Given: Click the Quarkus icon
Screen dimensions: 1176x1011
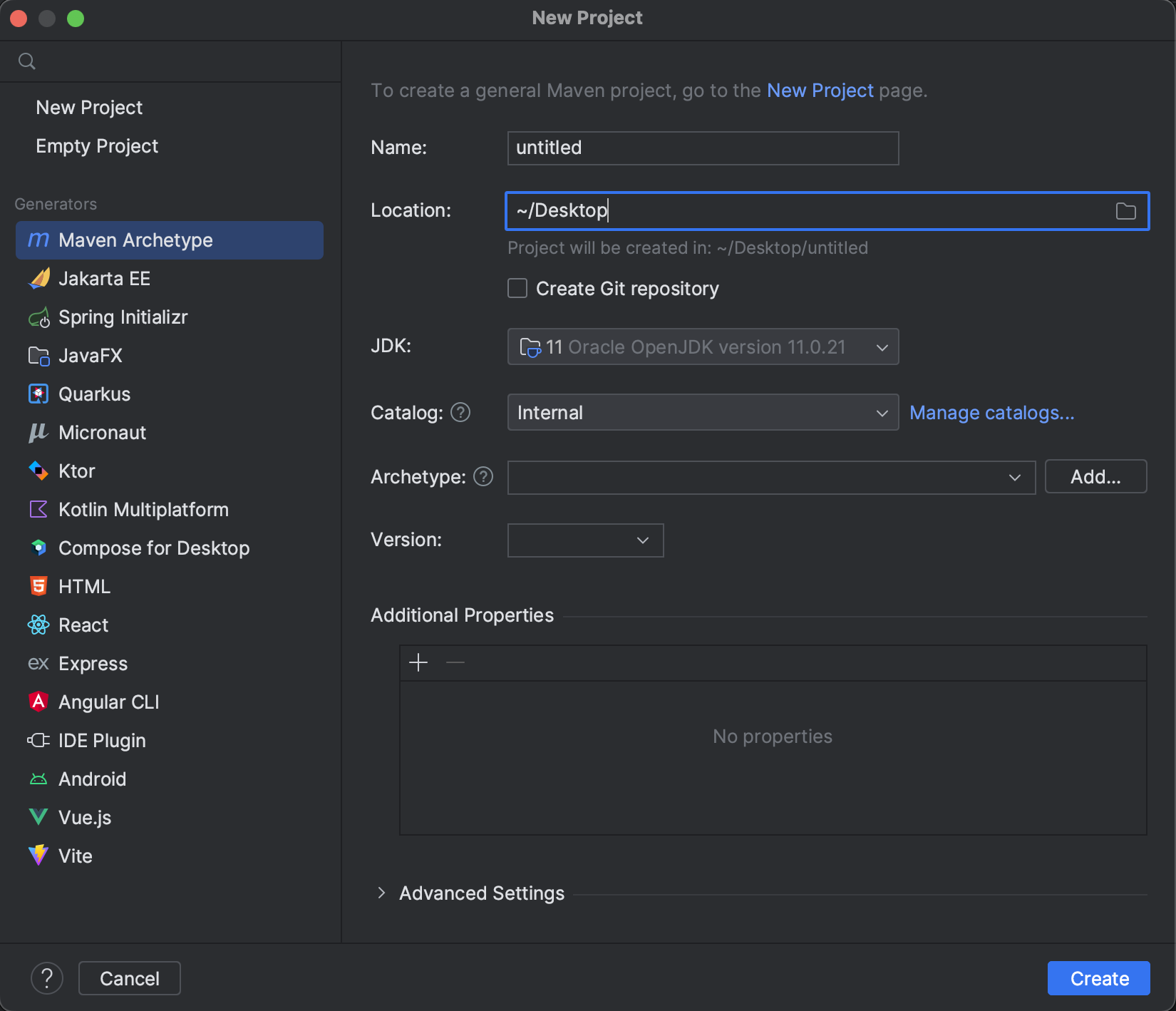Looking at the screenshot, I should (x=38, y=394).
